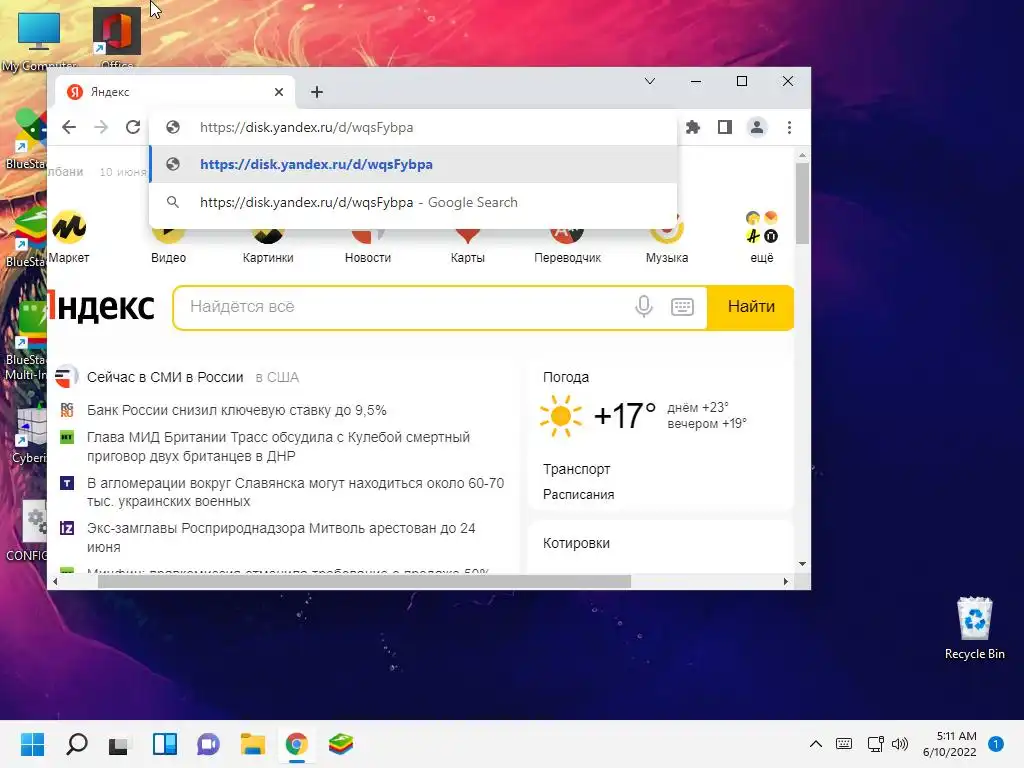
Task: Focus the Найдётся всё search field
Action: point(405,307)
